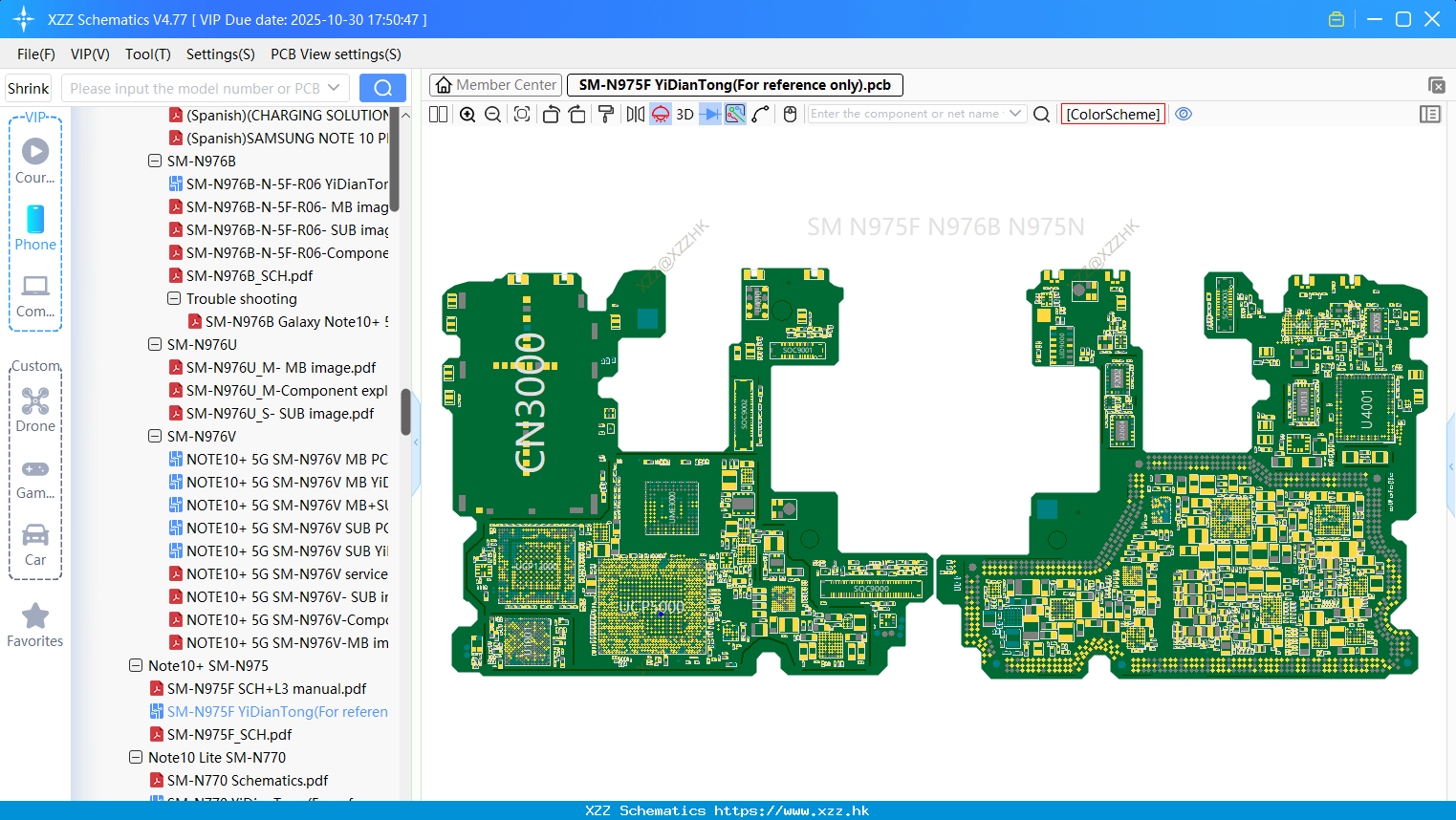This screenshot has height=820, width=1456.
Task: Fit the PCB view to window
Action: pyautogui.click(x=522, y=114)
